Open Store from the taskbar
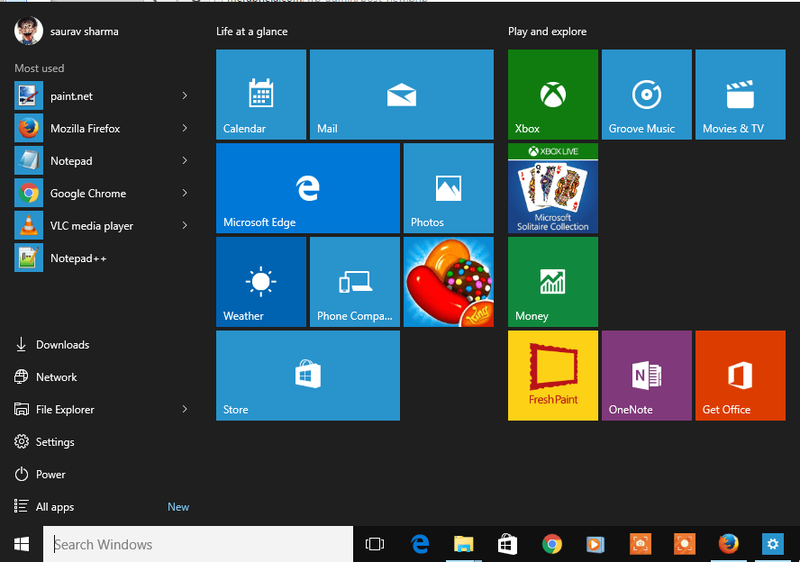800x562 pixels. (508, 544)
